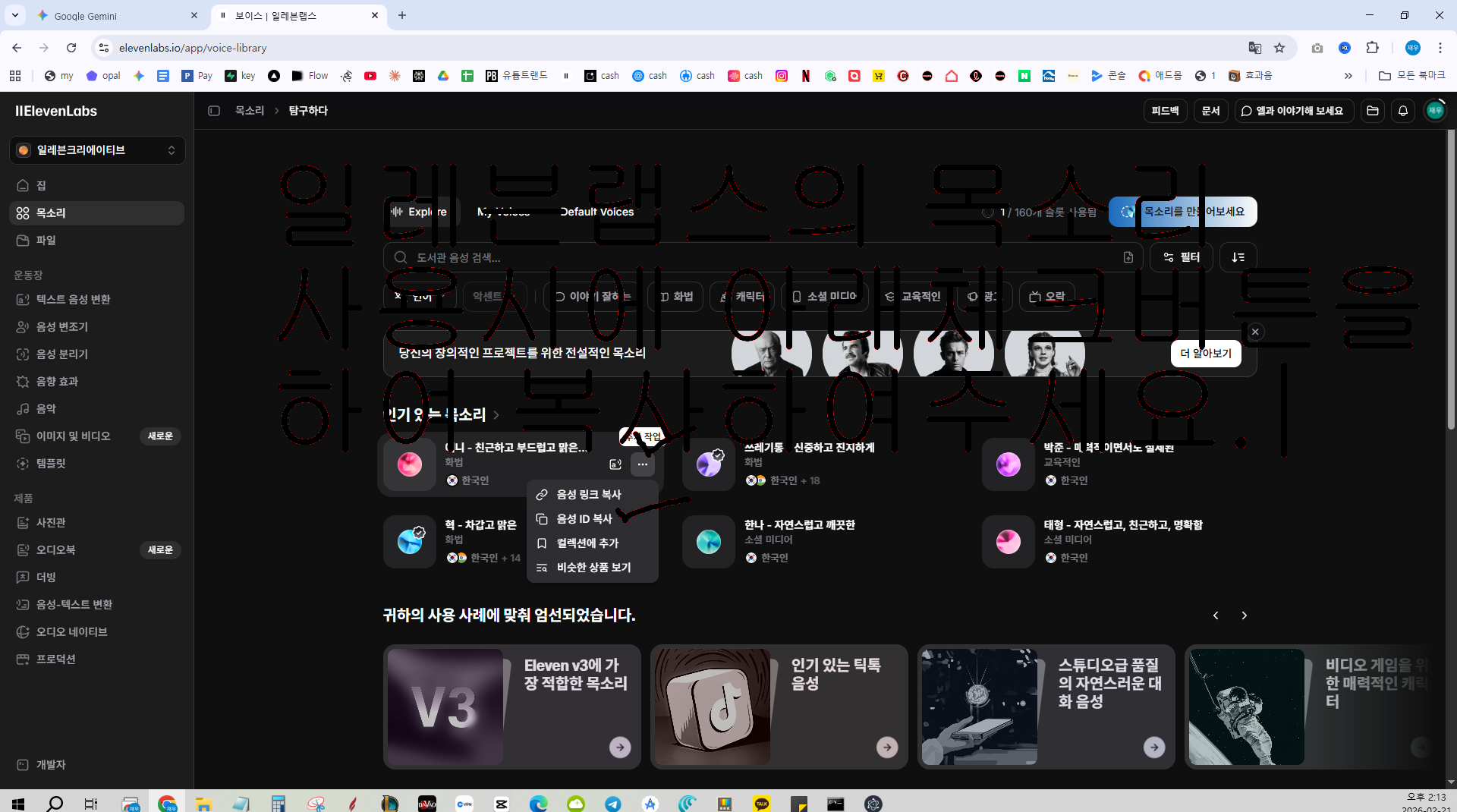Click the 더 알아보기 button
The height and width of the screenshot is (812, 1457).
coord(1206,354)
